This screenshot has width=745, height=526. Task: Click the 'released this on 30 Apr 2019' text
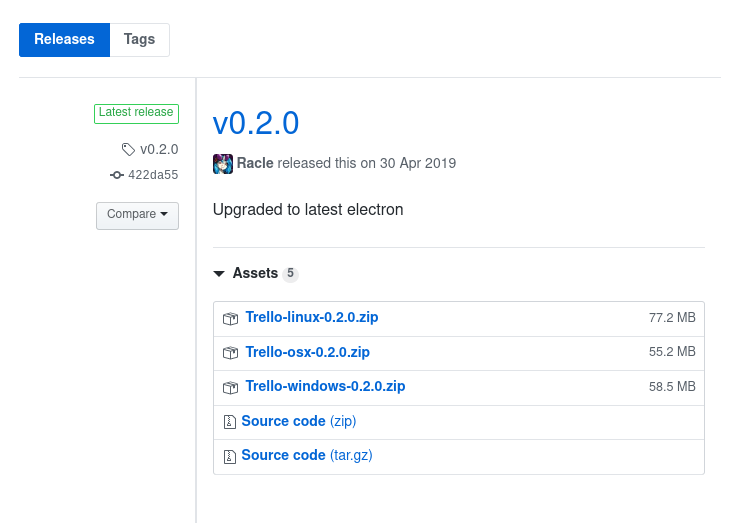click(x=367, y=163)
